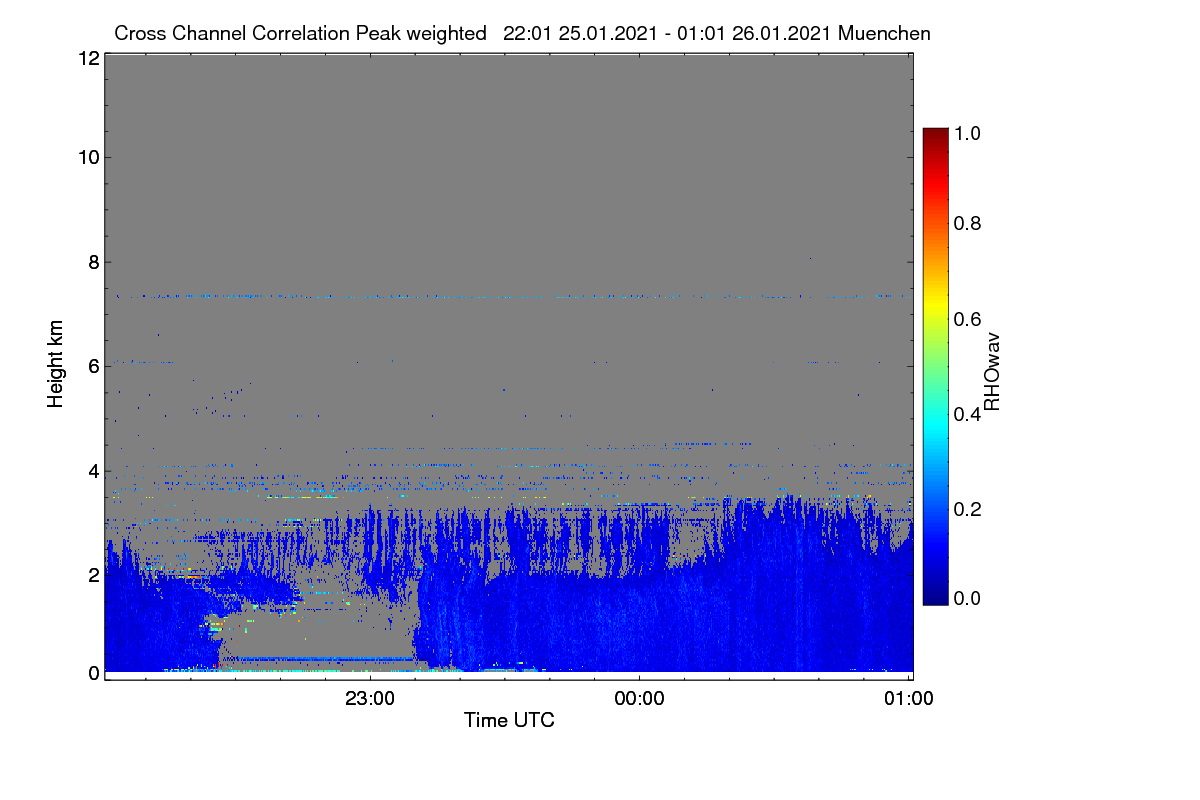Click the '2' height axis tick label
This screenshot has width=1200, height=800.
tap(93, 574)
